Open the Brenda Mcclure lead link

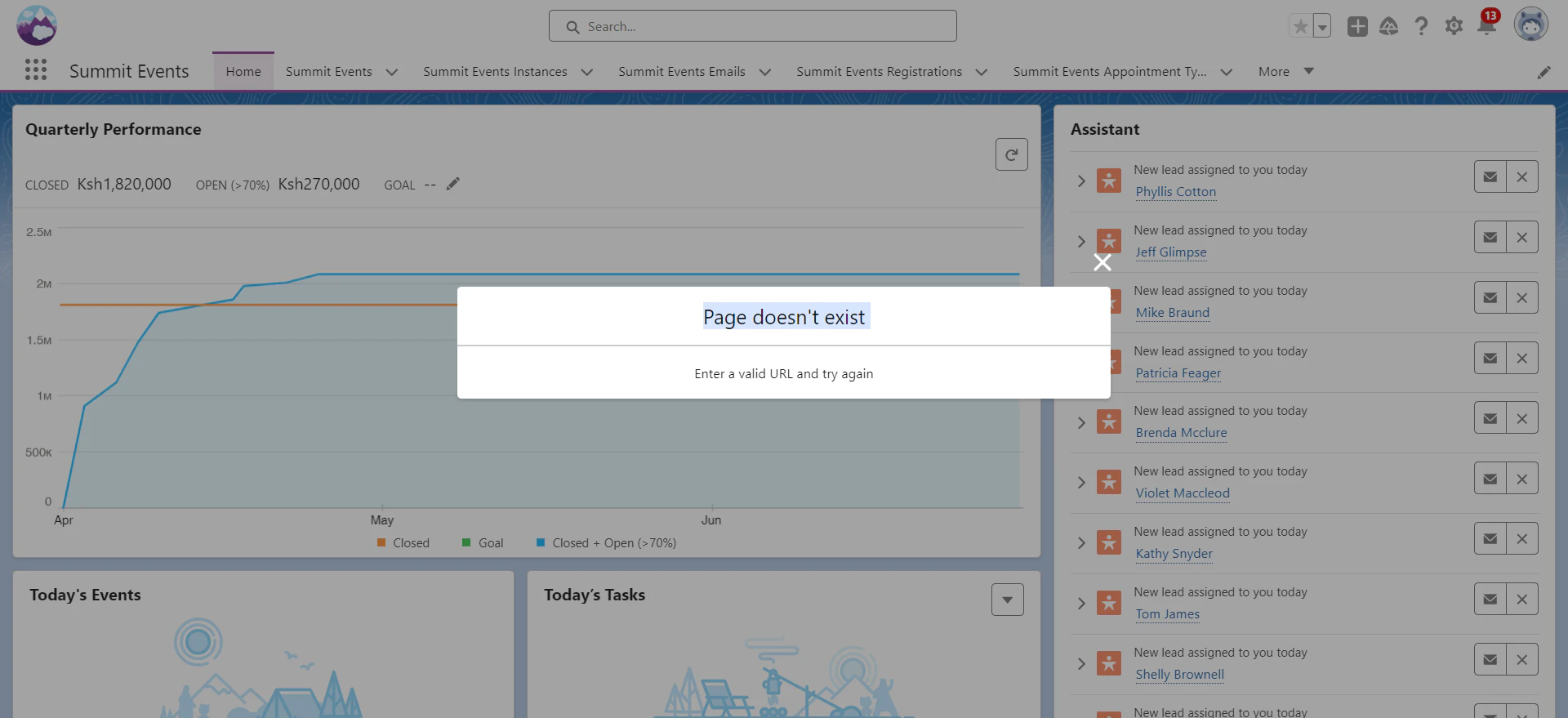click(x=1182, y=433)
